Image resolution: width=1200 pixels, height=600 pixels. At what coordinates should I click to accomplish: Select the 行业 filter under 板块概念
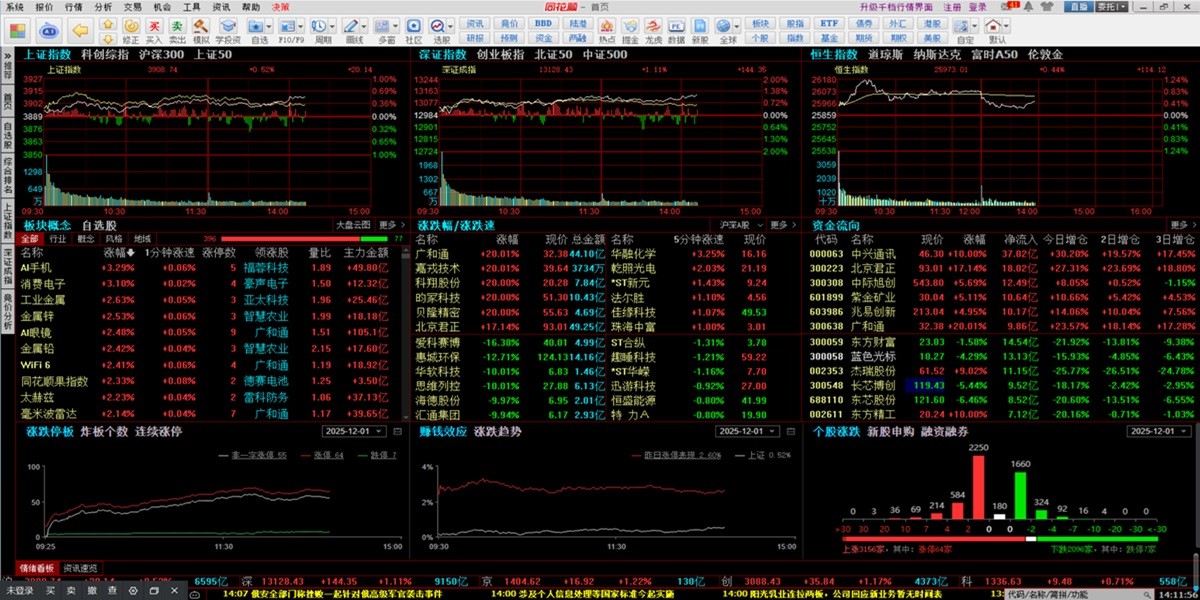(58, 239)
